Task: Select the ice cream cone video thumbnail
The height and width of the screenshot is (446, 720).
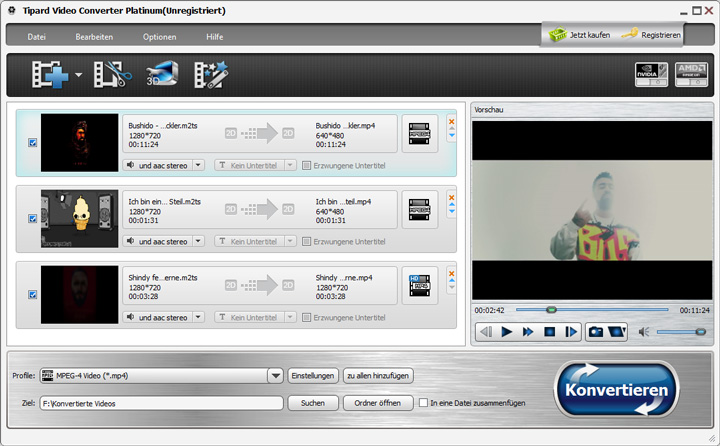Action: [79, 219]
